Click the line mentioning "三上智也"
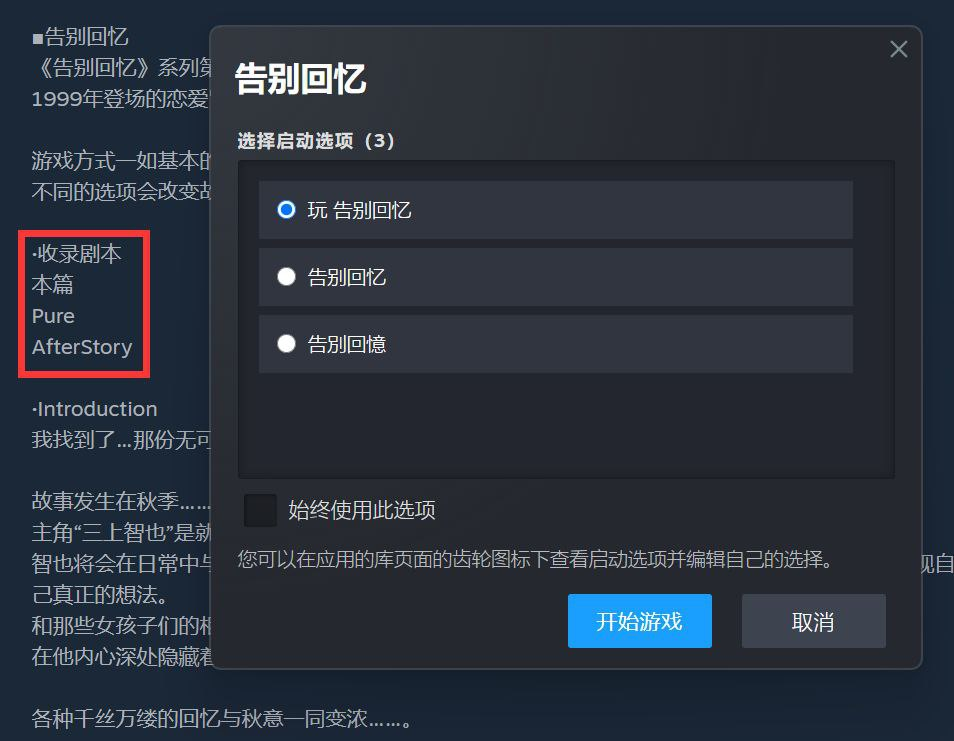 120,532
